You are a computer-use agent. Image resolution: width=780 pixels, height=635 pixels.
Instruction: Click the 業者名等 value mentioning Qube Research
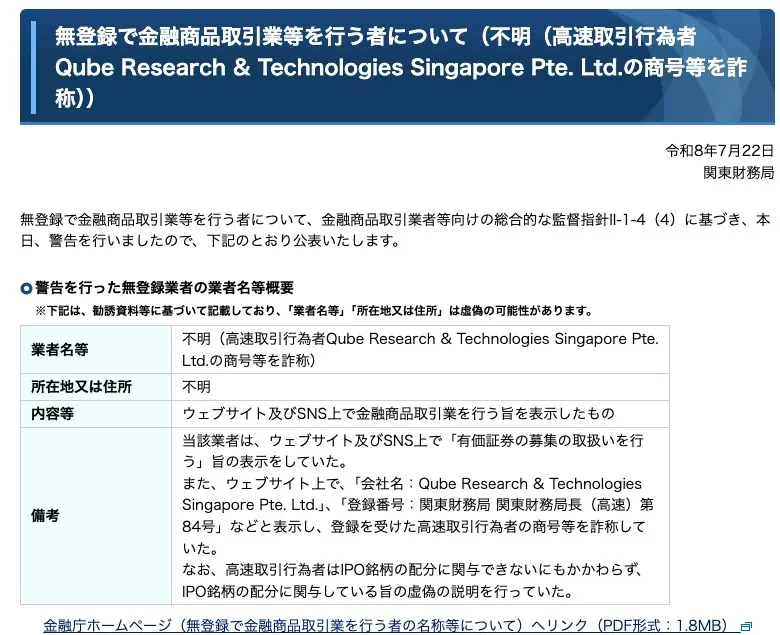[420, 350]
